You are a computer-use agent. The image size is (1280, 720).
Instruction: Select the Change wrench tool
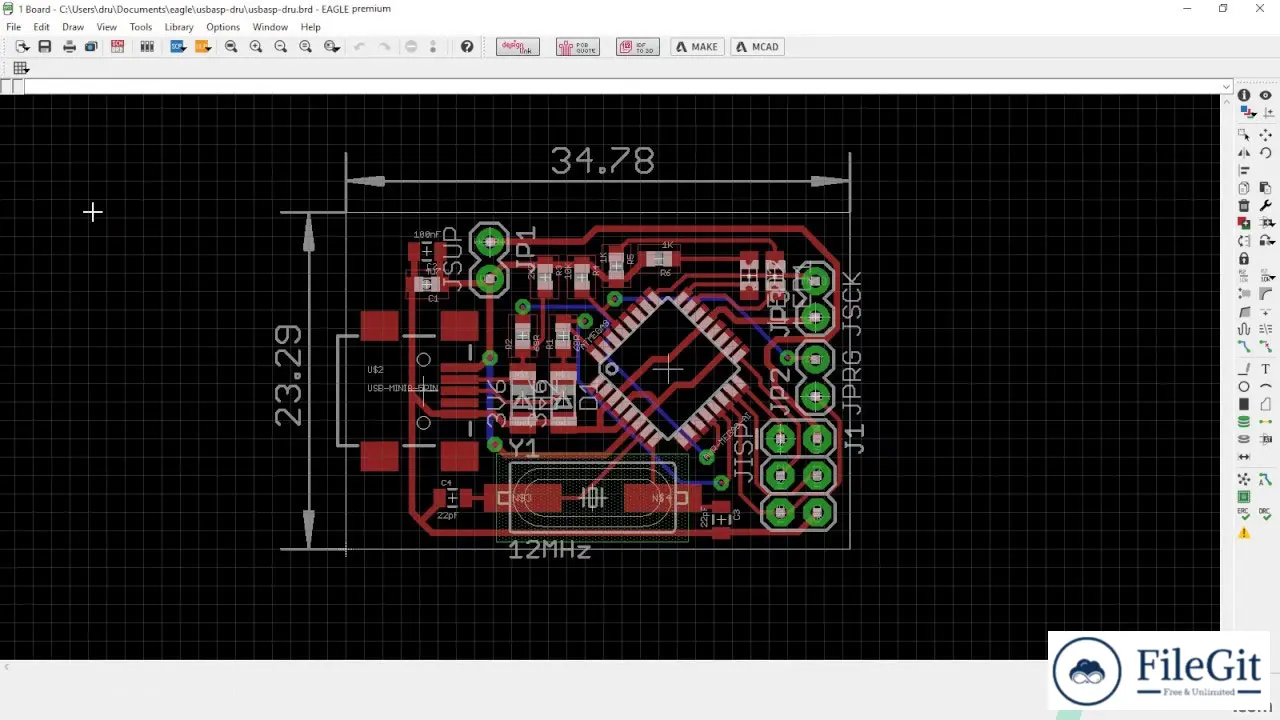coord(1265,205)
